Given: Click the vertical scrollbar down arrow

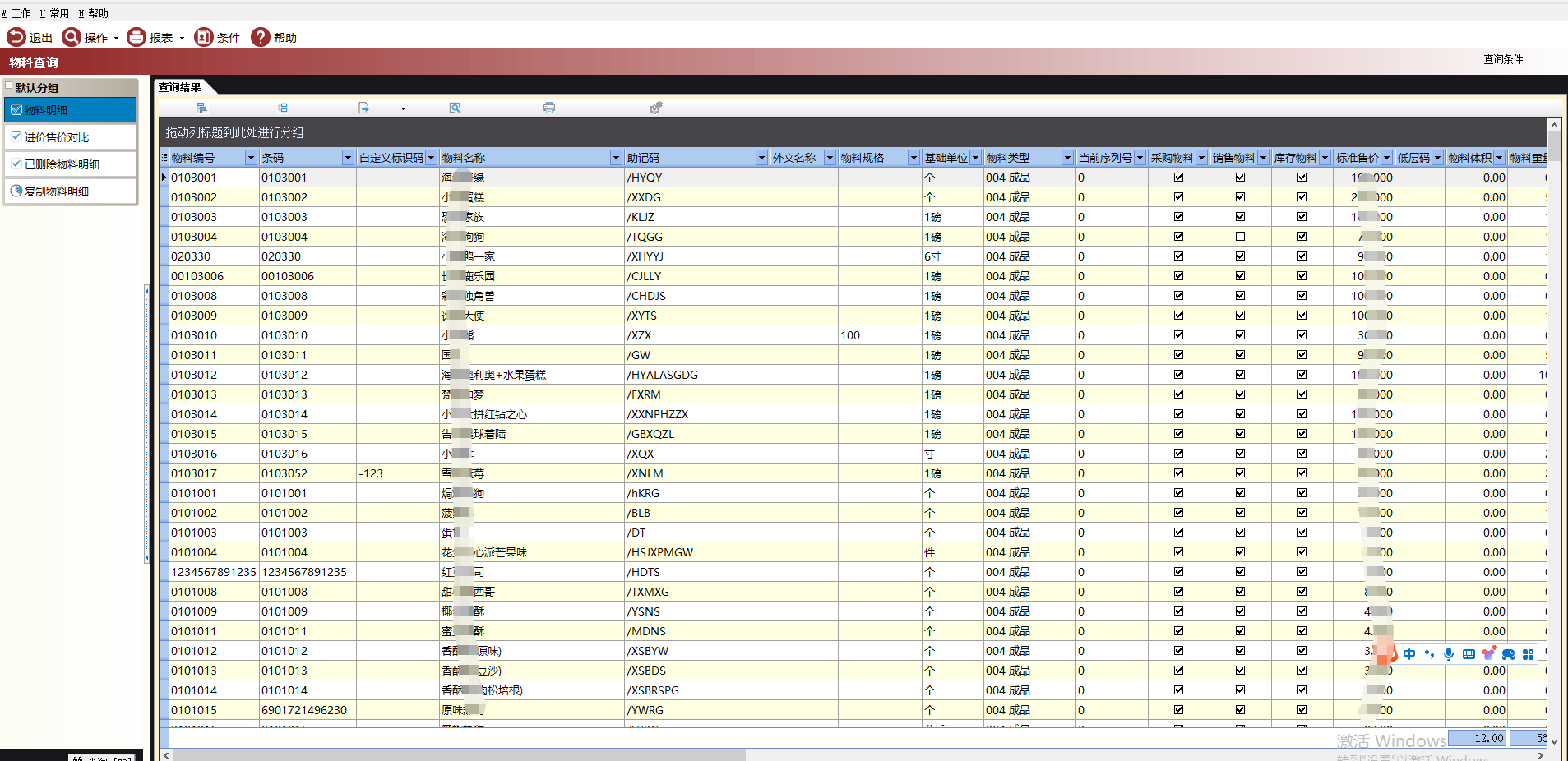Looking at the screenshot, I should pyautogui.click(x=1554, y=740).
